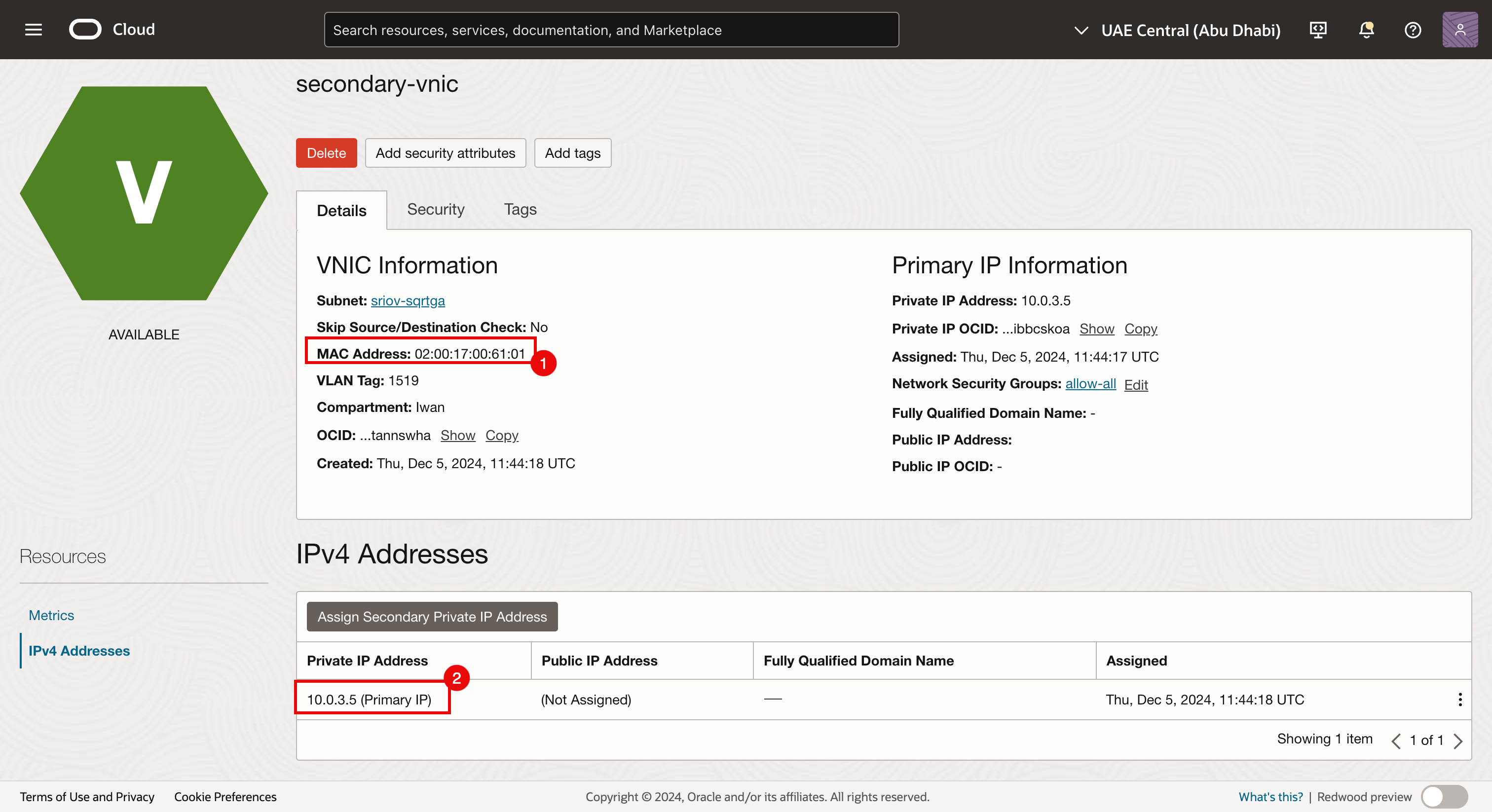Open the Cloud Shell developer tools icon

tap(1318, 30)
